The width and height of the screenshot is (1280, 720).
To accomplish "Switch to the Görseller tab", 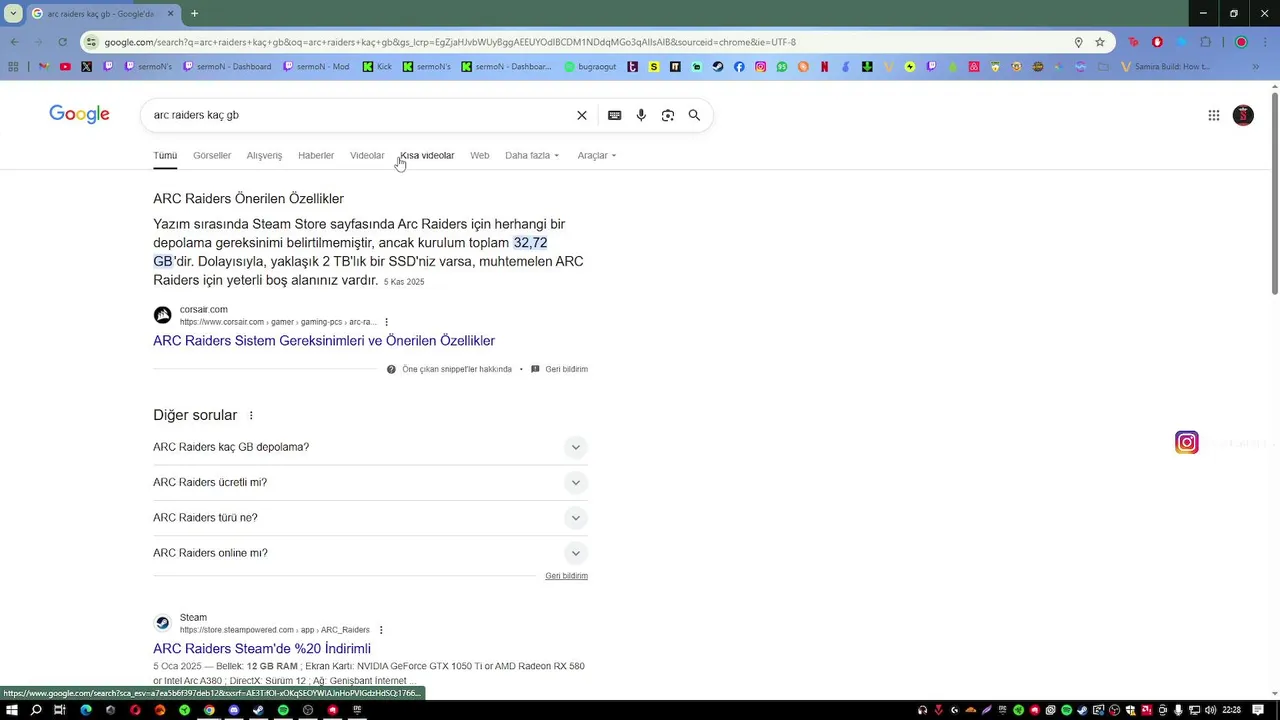I will click(x=212, y=155).
